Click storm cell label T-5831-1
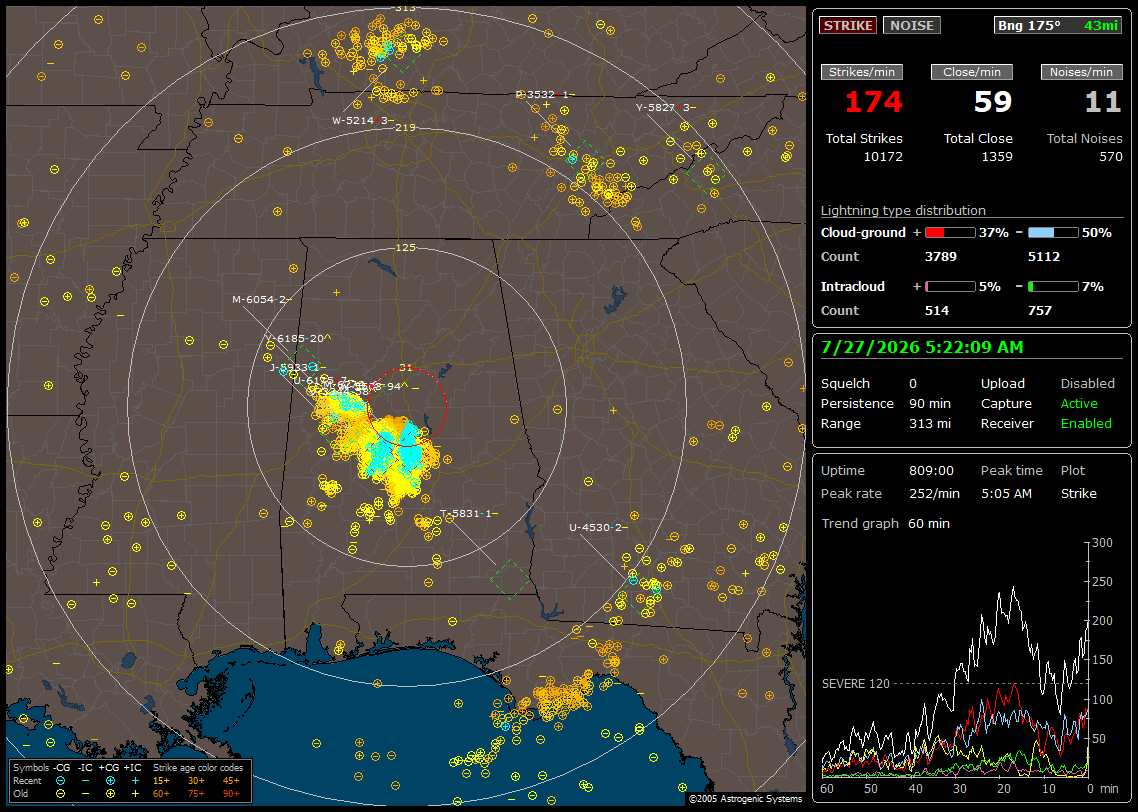 [469, 513]
